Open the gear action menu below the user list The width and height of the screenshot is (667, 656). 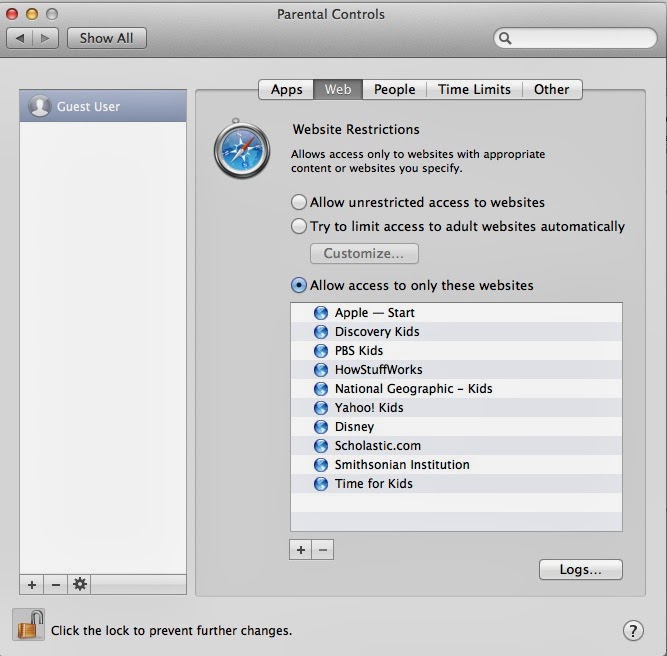pyautogui.click(x=80, y=585)
